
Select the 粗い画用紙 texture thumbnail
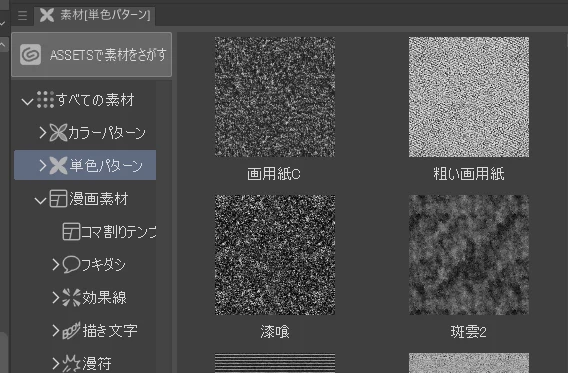tap(469, 97)
